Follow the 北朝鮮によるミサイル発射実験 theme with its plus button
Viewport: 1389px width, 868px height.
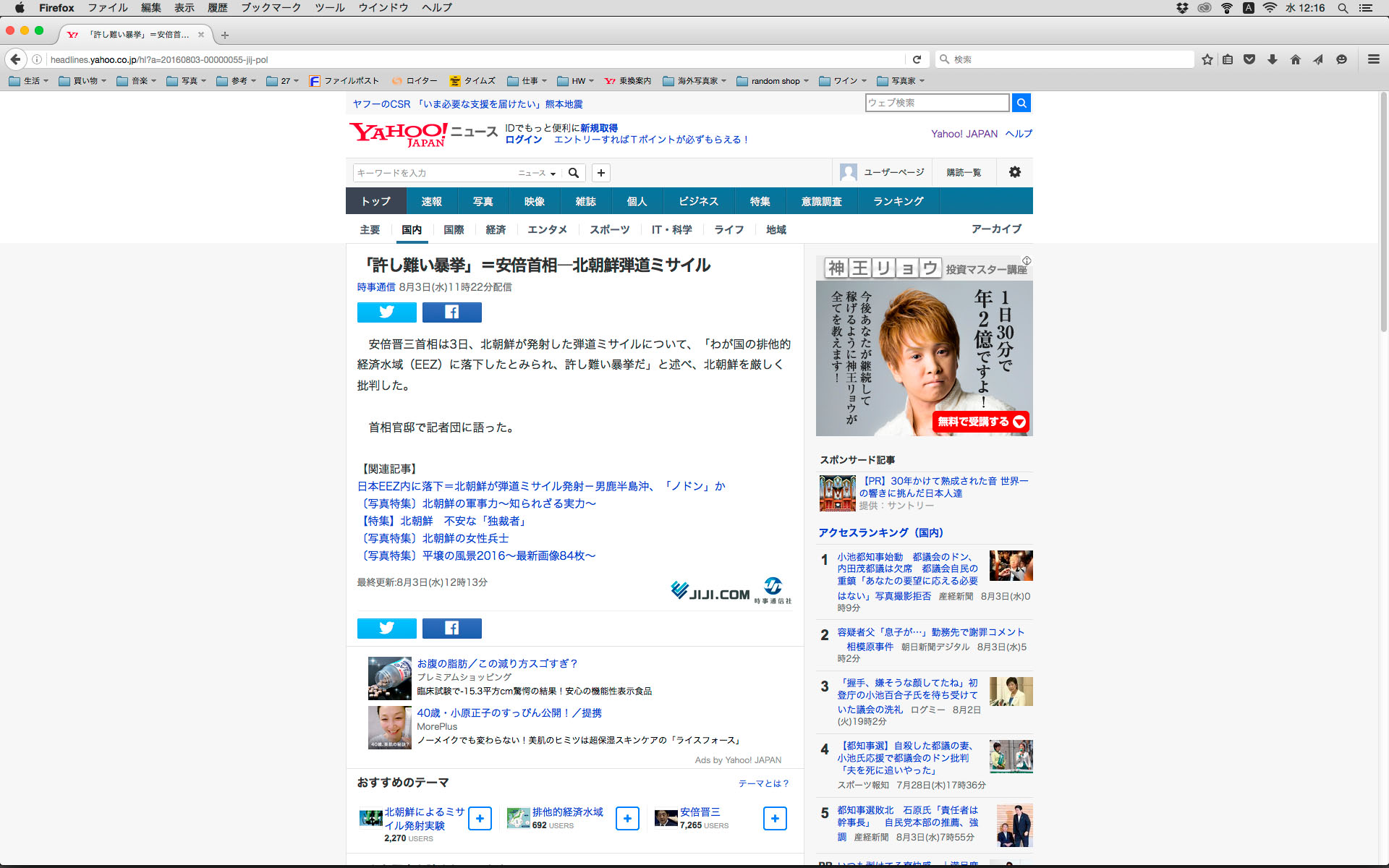point(480,818)
